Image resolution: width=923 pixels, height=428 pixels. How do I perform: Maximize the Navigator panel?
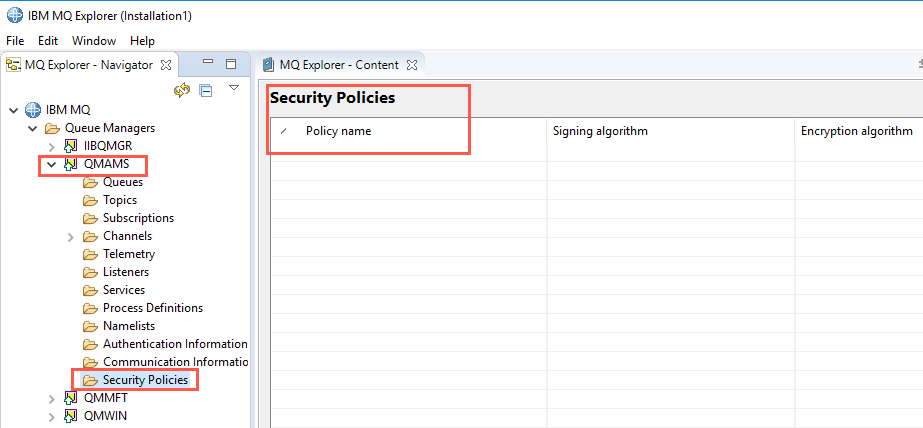tap(231, 64)
